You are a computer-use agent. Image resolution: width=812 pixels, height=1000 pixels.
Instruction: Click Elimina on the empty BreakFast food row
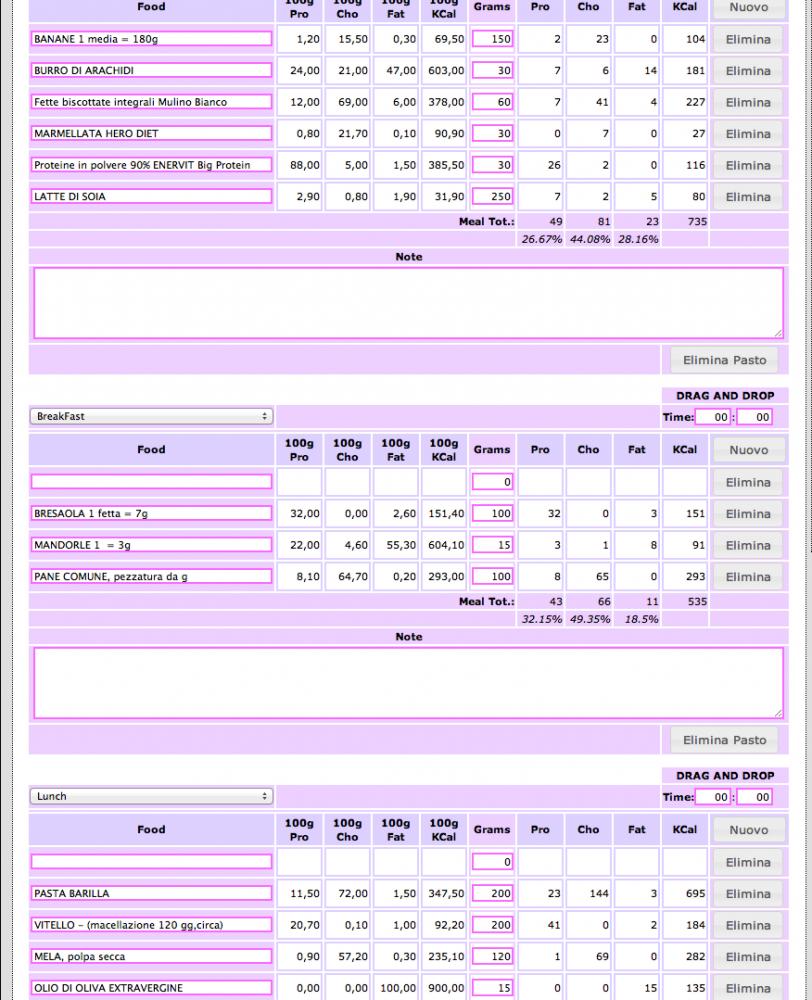click(748, 483)
